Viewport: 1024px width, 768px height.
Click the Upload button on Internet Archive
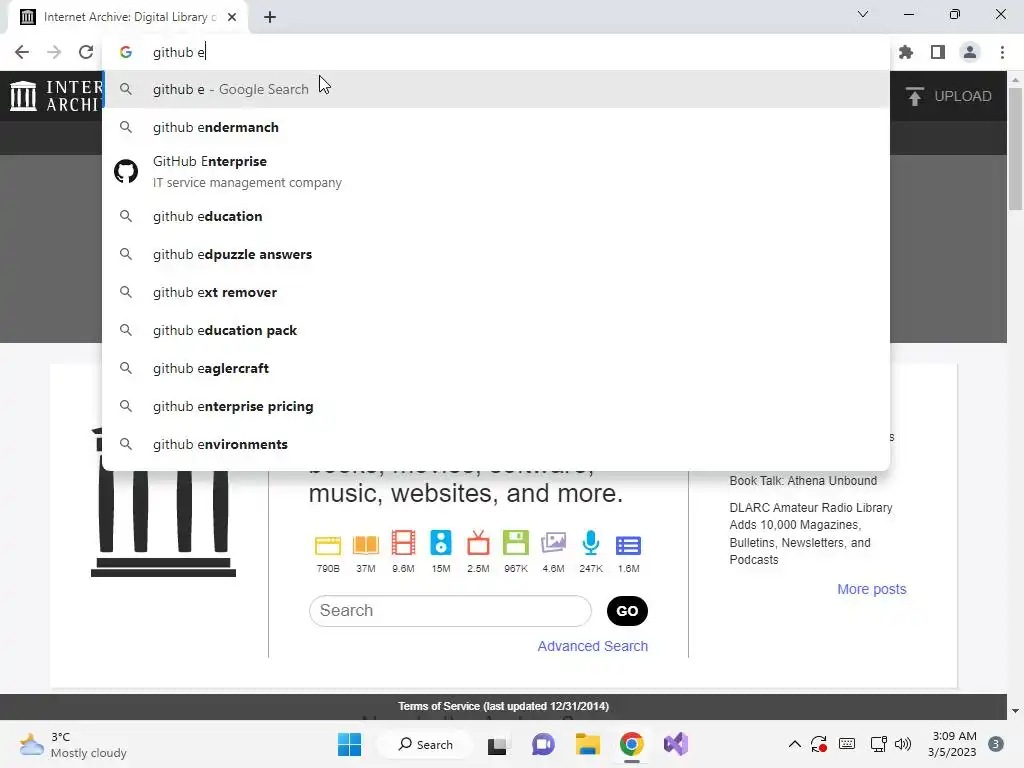(949, 96)
